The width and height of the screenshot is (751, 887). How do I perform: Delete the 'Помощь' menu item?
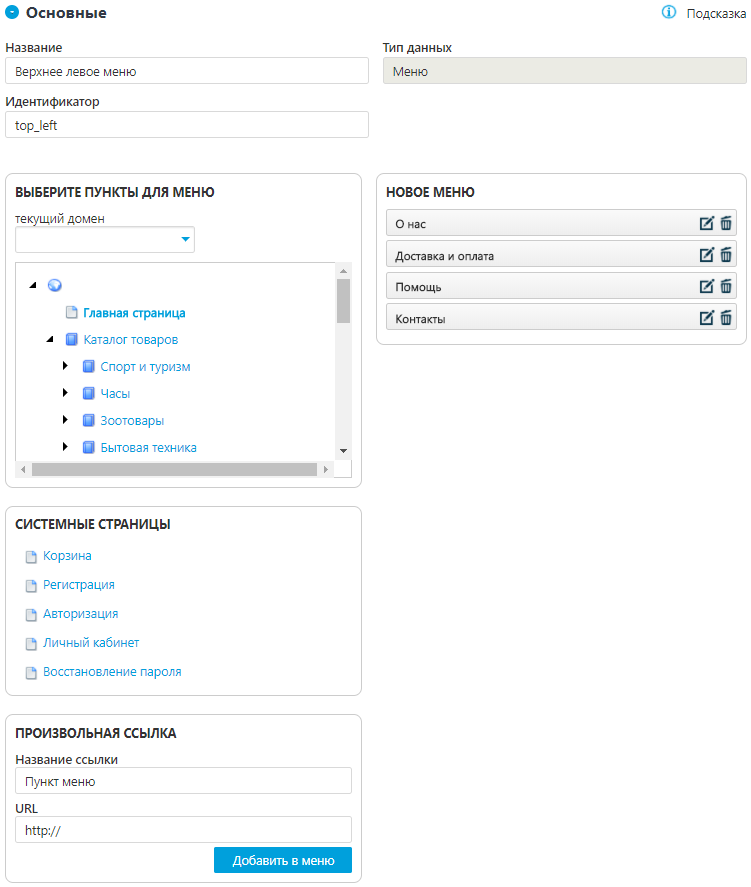[x=727, y=287]
